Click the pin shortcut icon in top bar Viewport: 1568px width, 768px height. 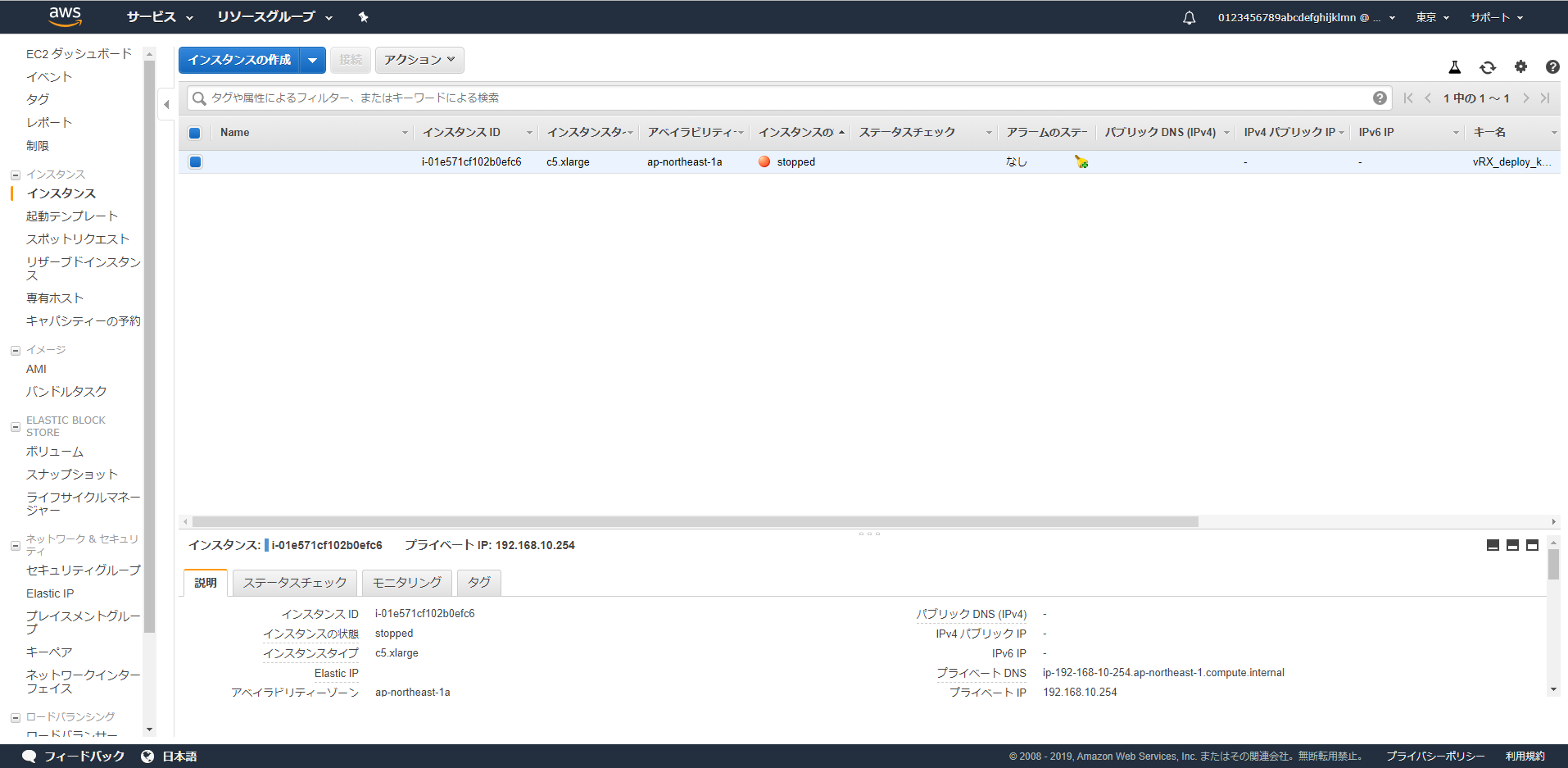click(x=363, y=17)
